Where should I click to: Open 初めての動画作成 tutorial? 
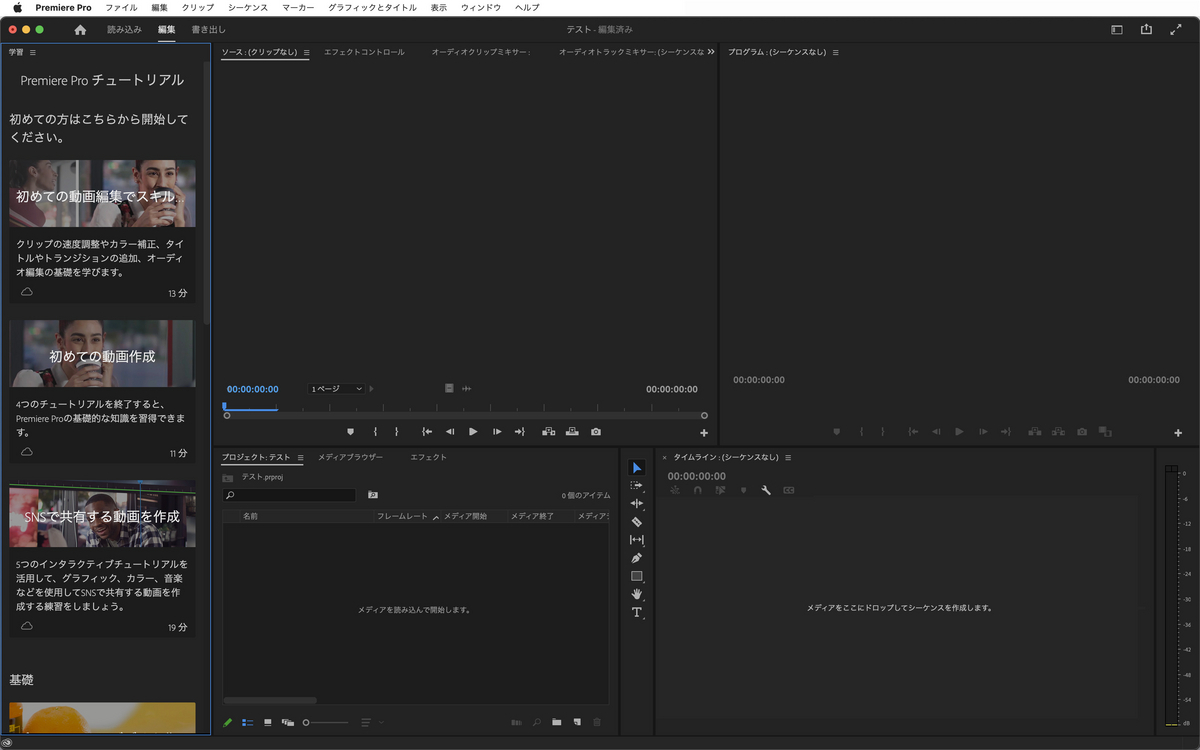point(102,354)
